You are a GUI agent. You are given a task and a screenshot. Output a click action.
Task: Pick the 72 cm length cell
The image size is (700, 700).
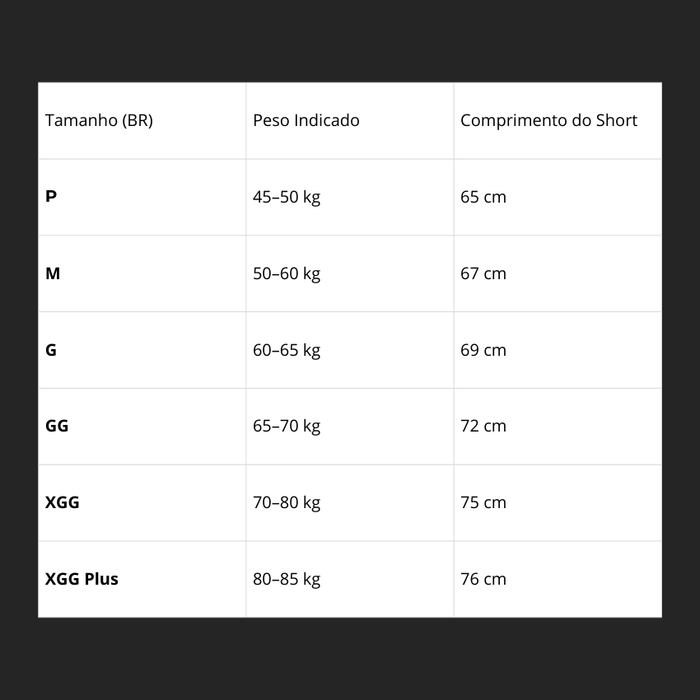(483, 426)
